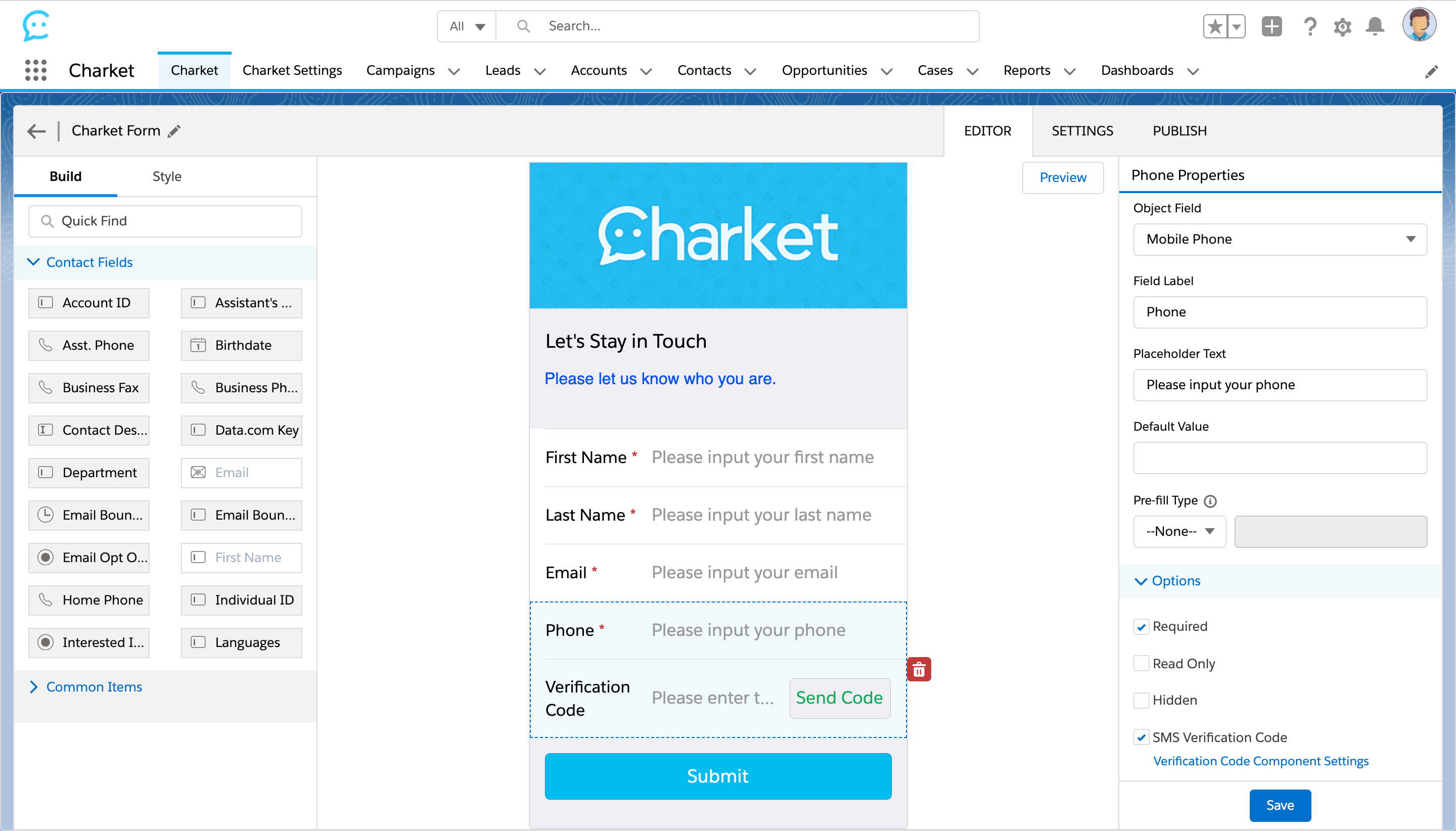1456x831 pixels.
Task: Select the Data.com Key field item
Action: coord(242,430)
